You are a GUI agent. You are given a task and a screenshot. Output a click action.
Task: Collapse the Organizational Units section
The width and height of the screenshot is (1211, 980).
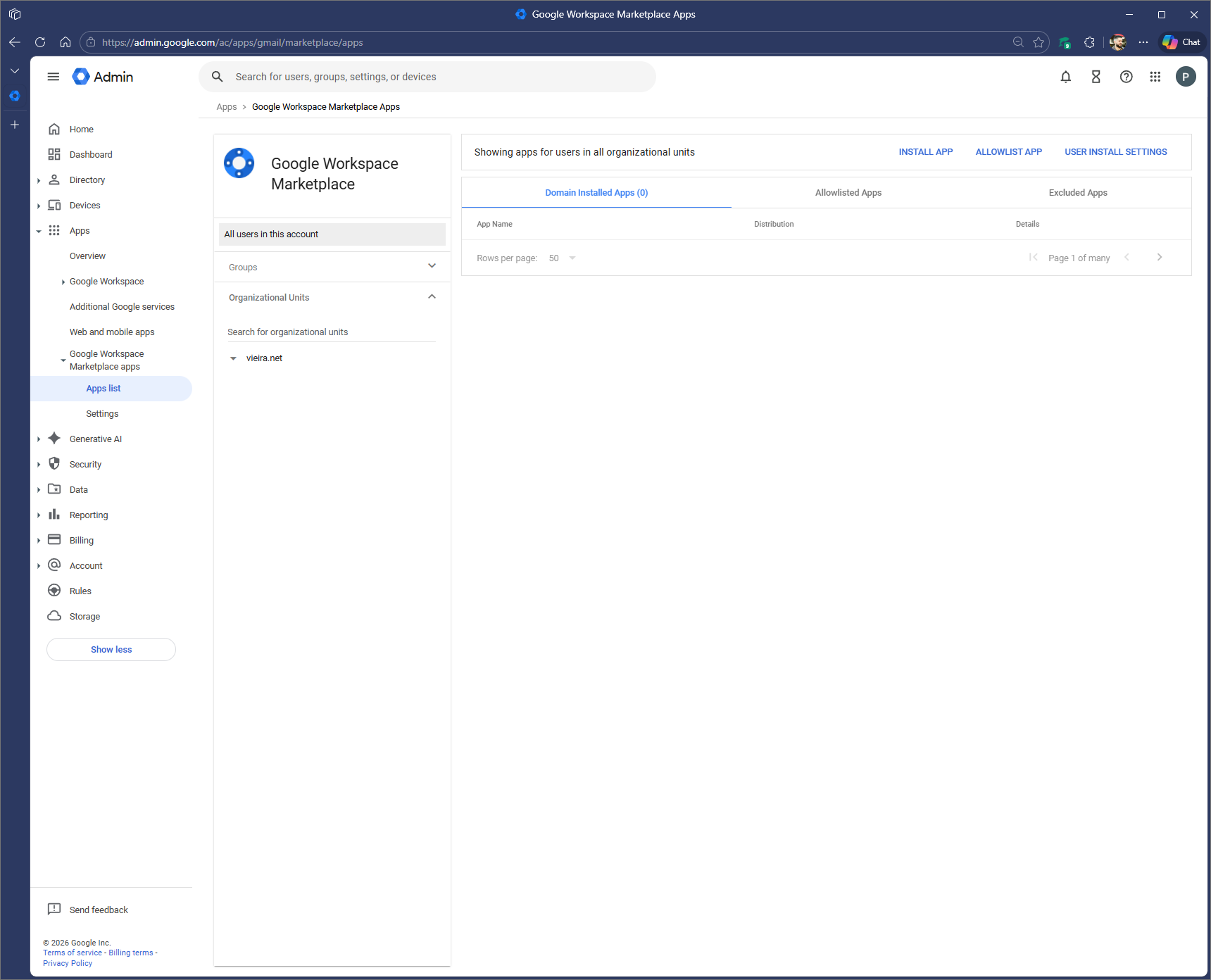tap(432, 297)
